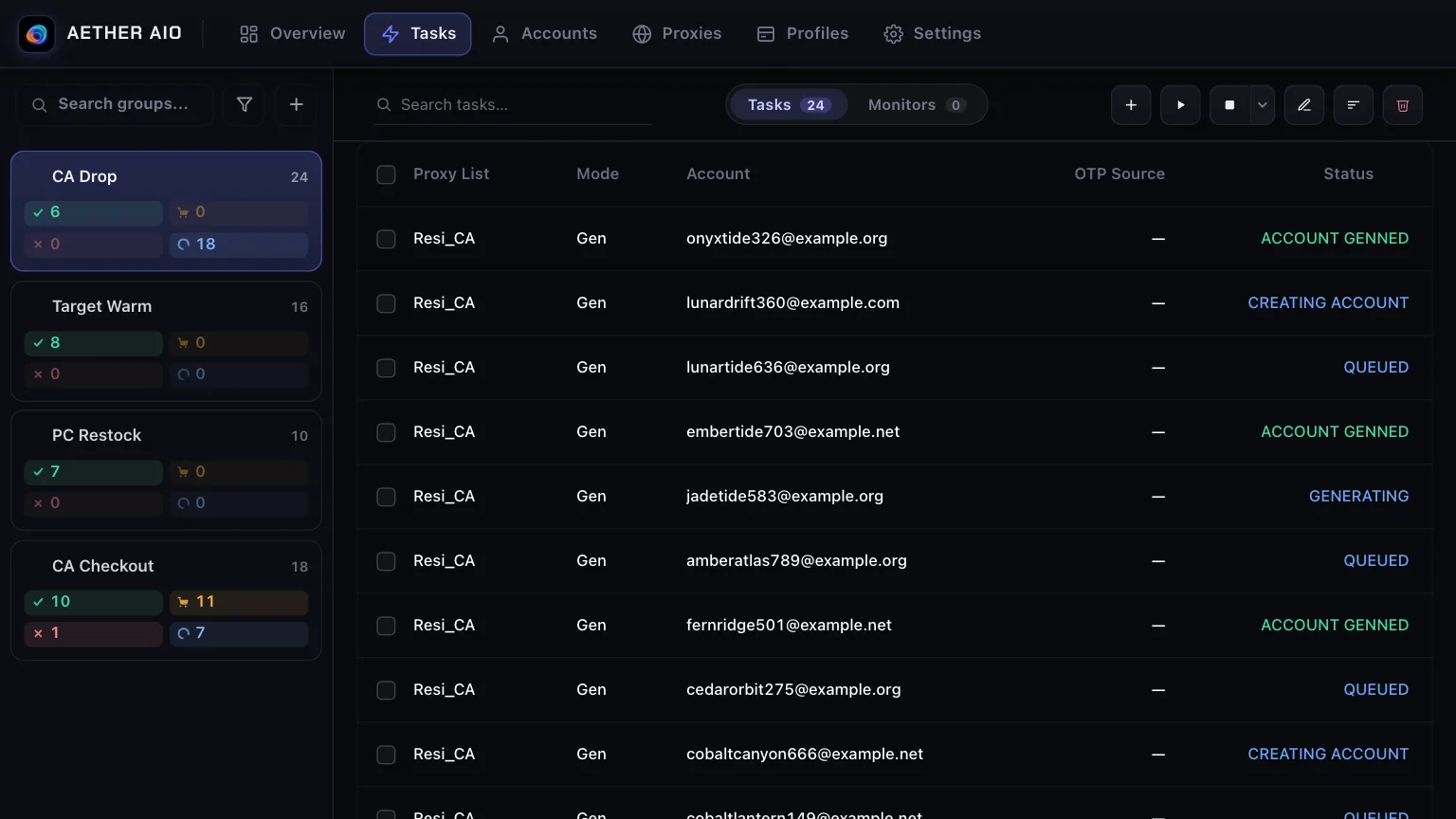Switch to the Accounts tab
1456x819 pixels.
point(544,34)
